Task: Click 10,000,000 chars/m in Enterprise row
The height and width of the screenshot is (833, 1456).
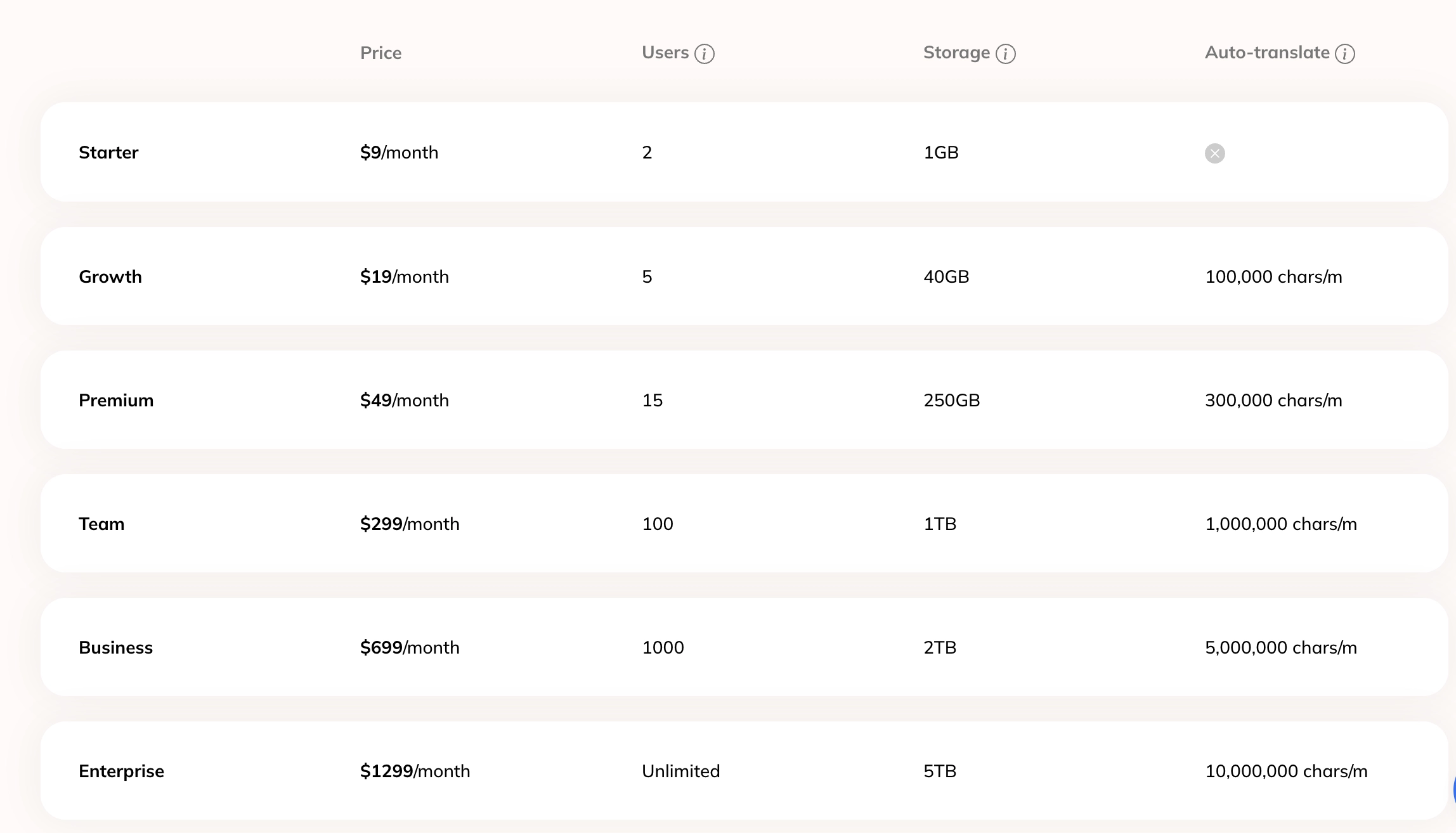Action: point(1286,771)
